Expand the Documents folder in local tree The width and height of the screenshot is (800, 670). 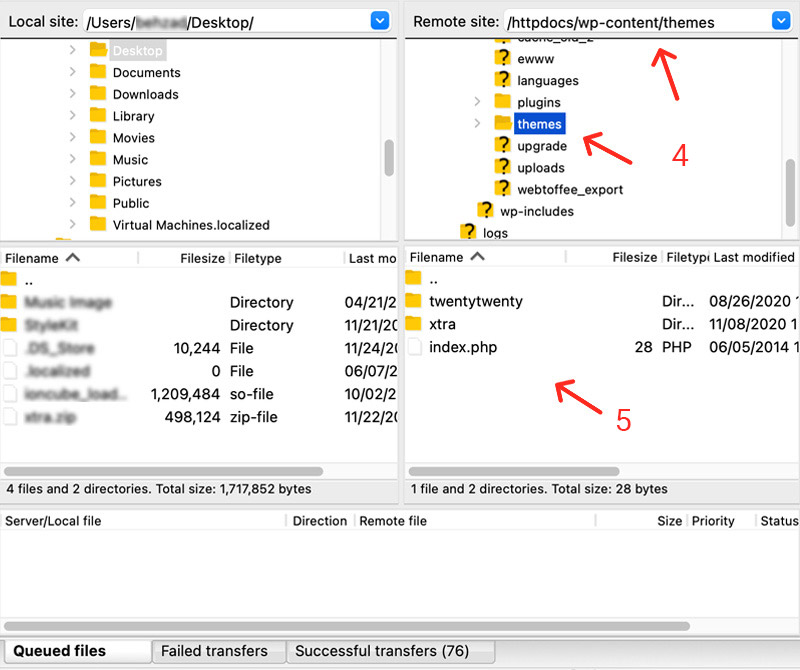point(72,72)
